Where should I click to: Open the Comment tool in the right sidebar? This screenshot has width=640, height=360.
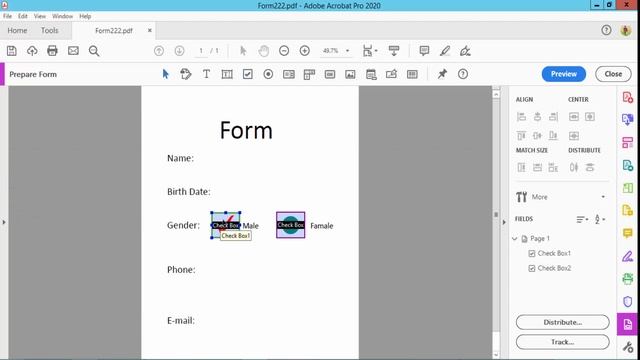click(x=627, y=233)
